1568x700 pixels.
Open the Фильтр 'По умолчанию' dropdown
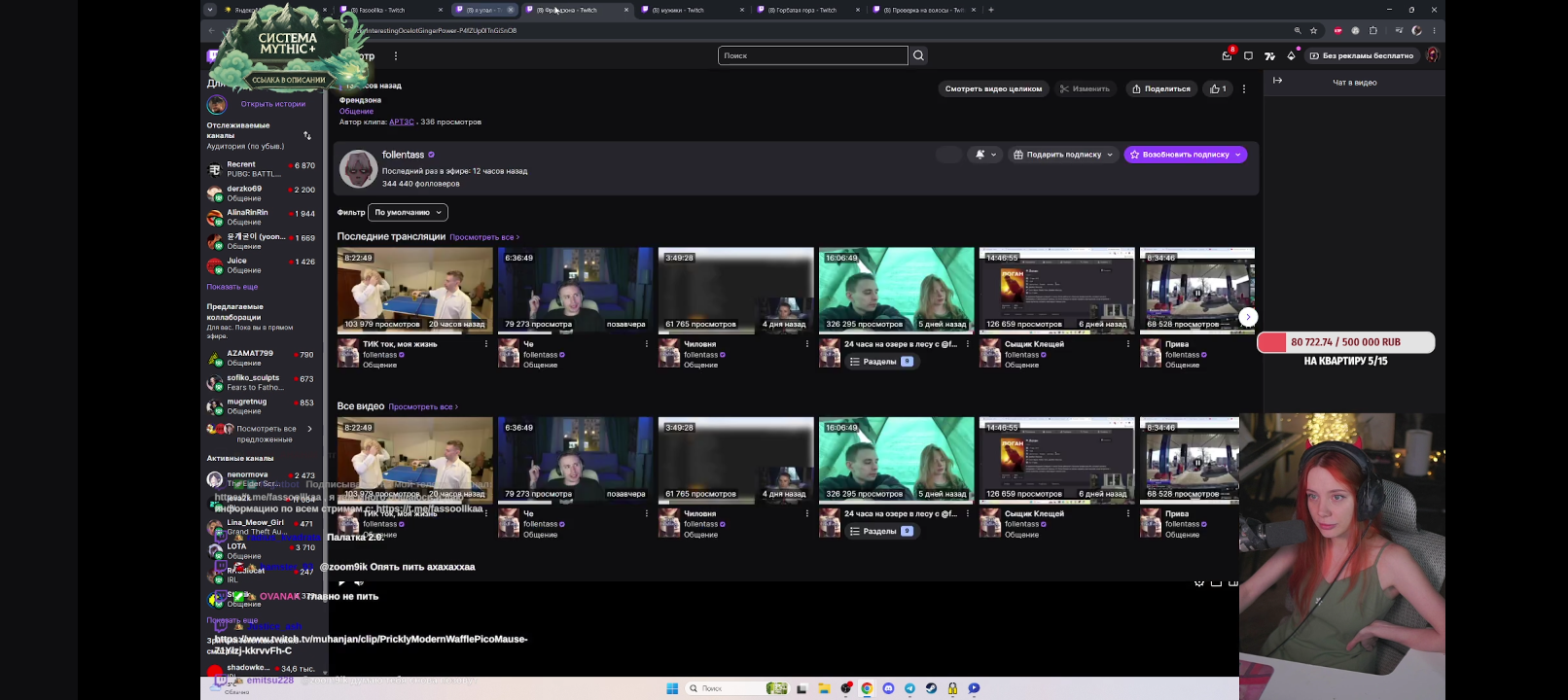pyautogui.click(x=408, y=212)
